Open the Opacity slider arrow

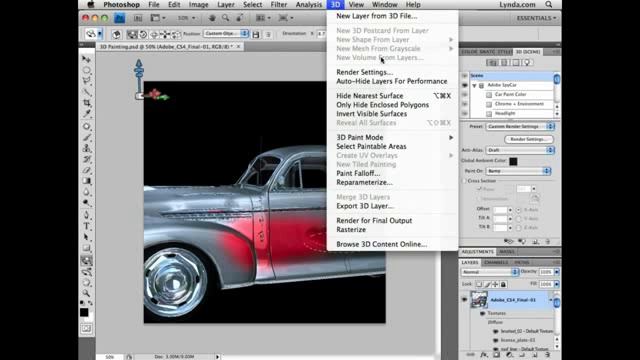click(557, 272)
